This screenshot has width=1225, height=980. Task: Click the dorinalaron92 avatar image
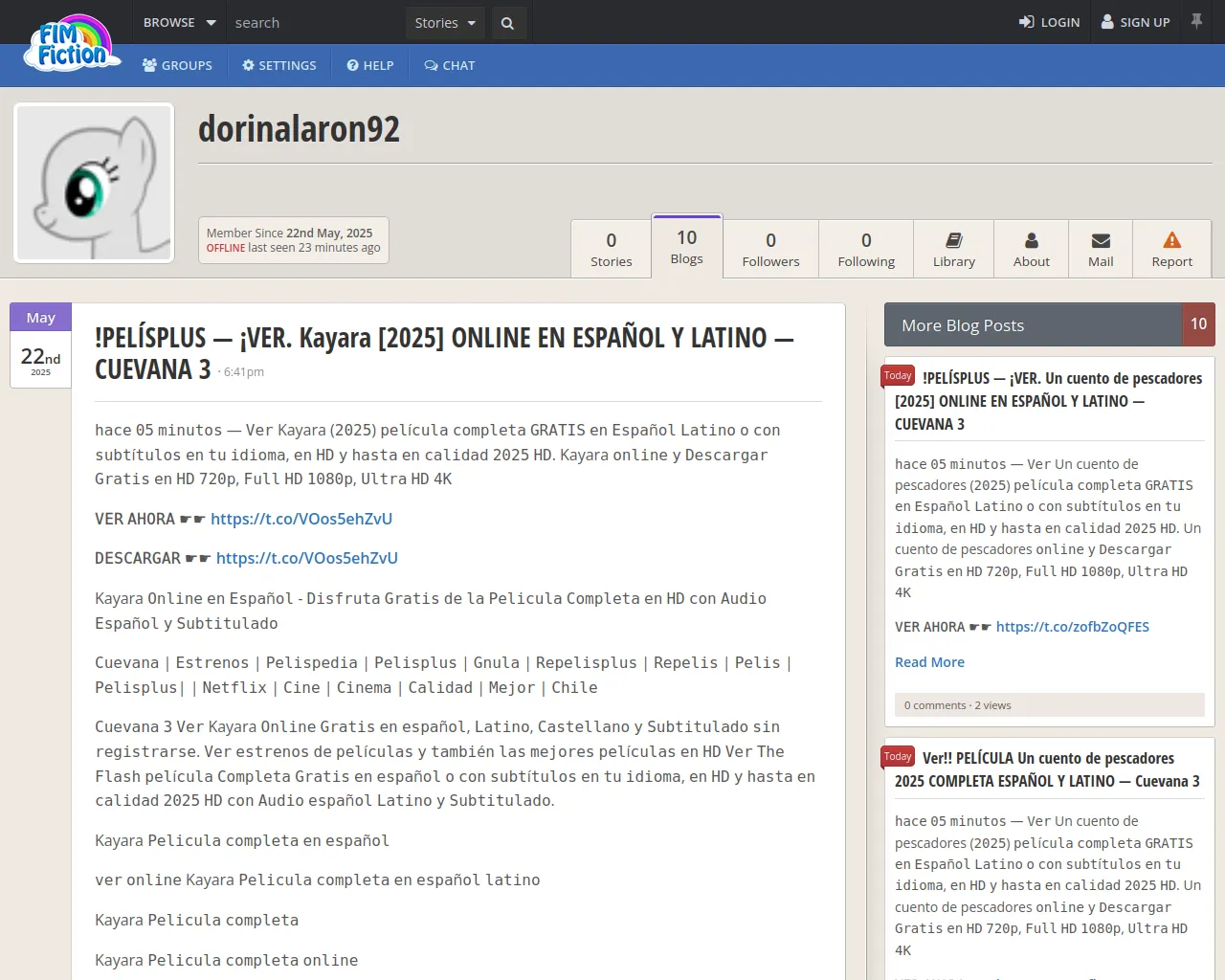coord(94,183)
